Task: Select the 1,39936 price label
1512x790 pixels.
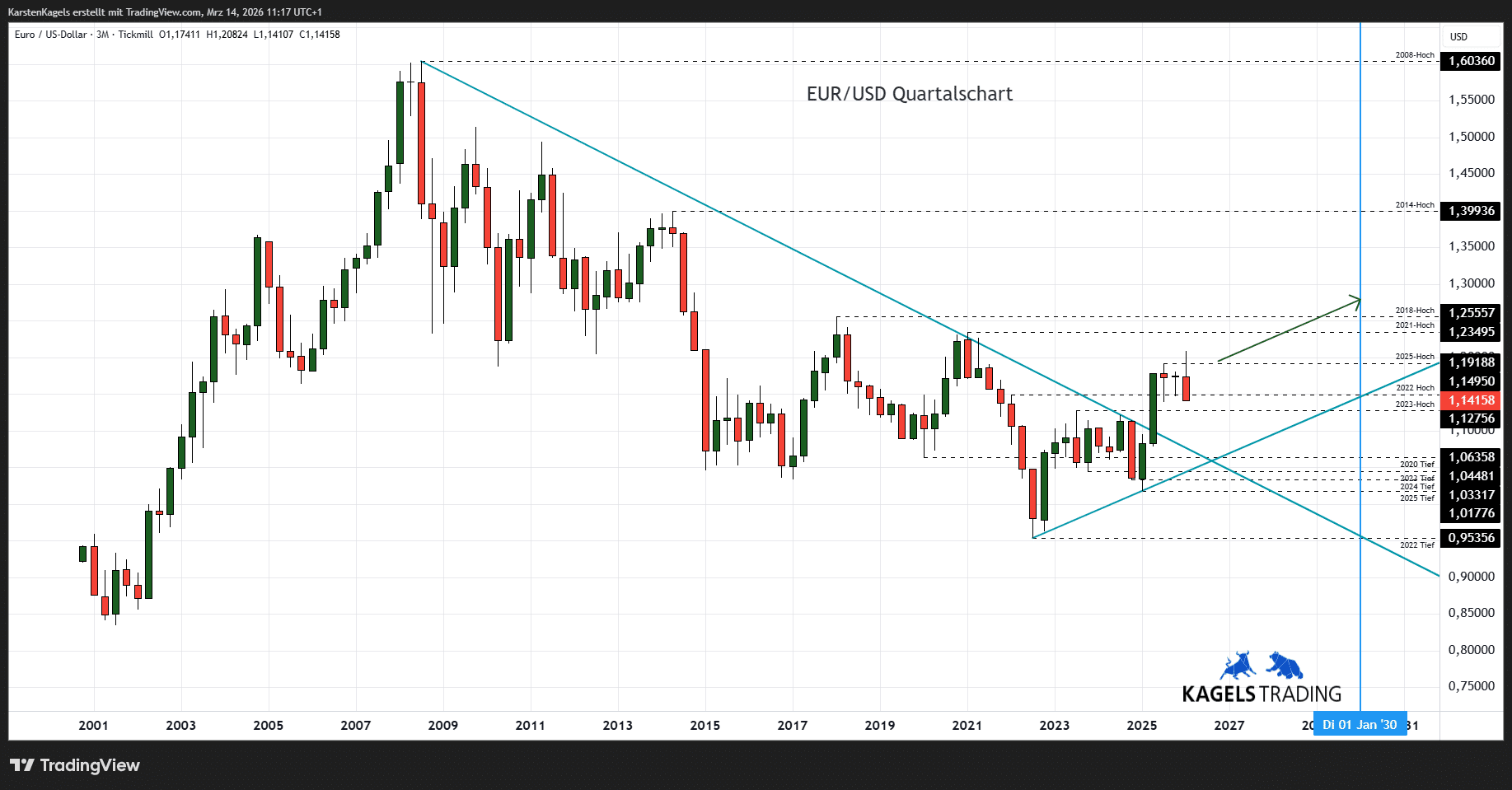Action: click(1471, 211)
